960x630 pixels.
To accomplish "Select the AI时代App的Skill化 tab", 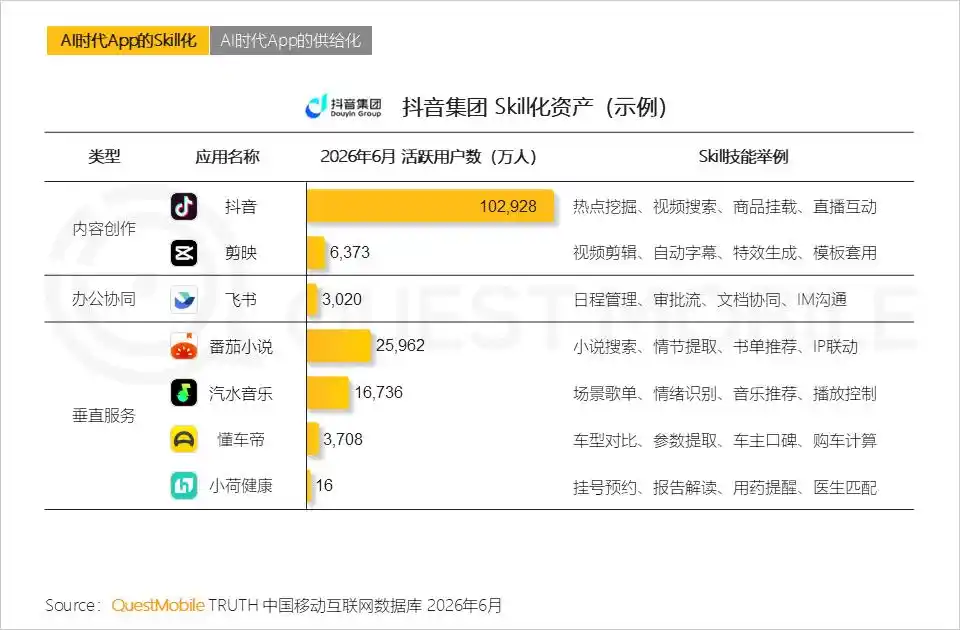I will (x=128, y=40).
